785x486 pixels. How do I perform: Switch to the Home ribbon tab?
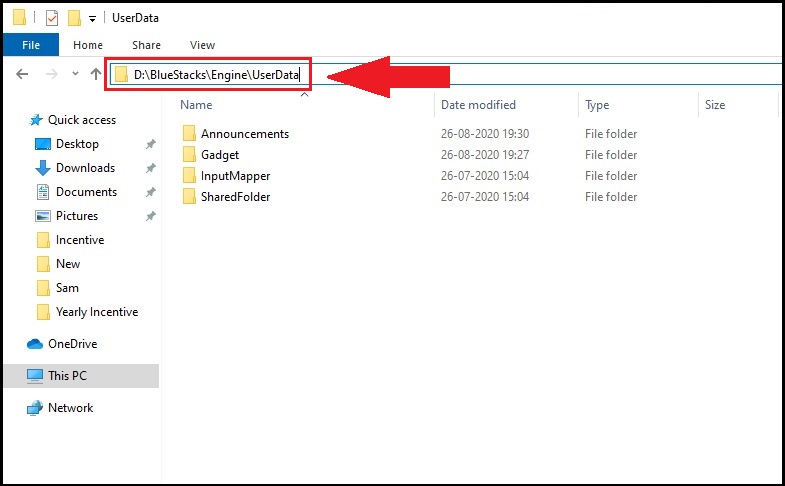[x=88, y=45]
